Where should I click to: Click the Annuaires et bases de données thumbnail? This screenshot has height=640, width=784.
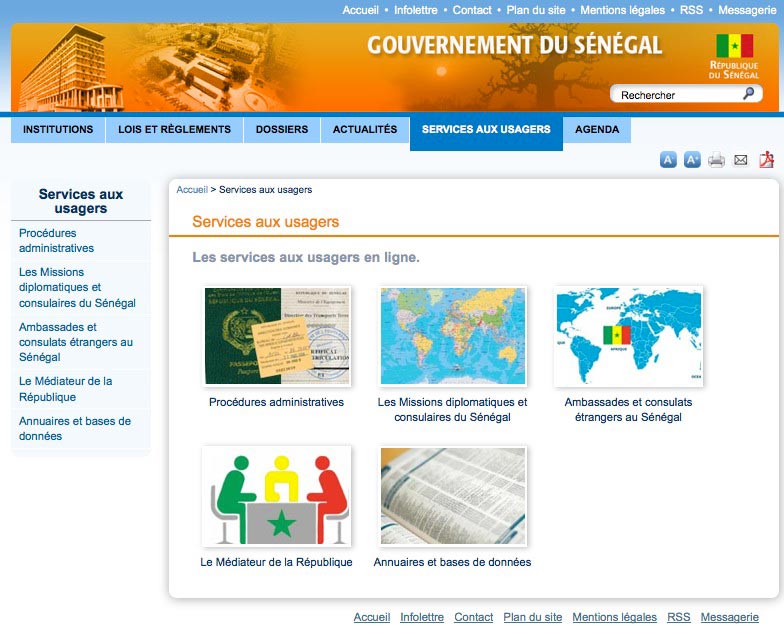[x=453, y=496]
